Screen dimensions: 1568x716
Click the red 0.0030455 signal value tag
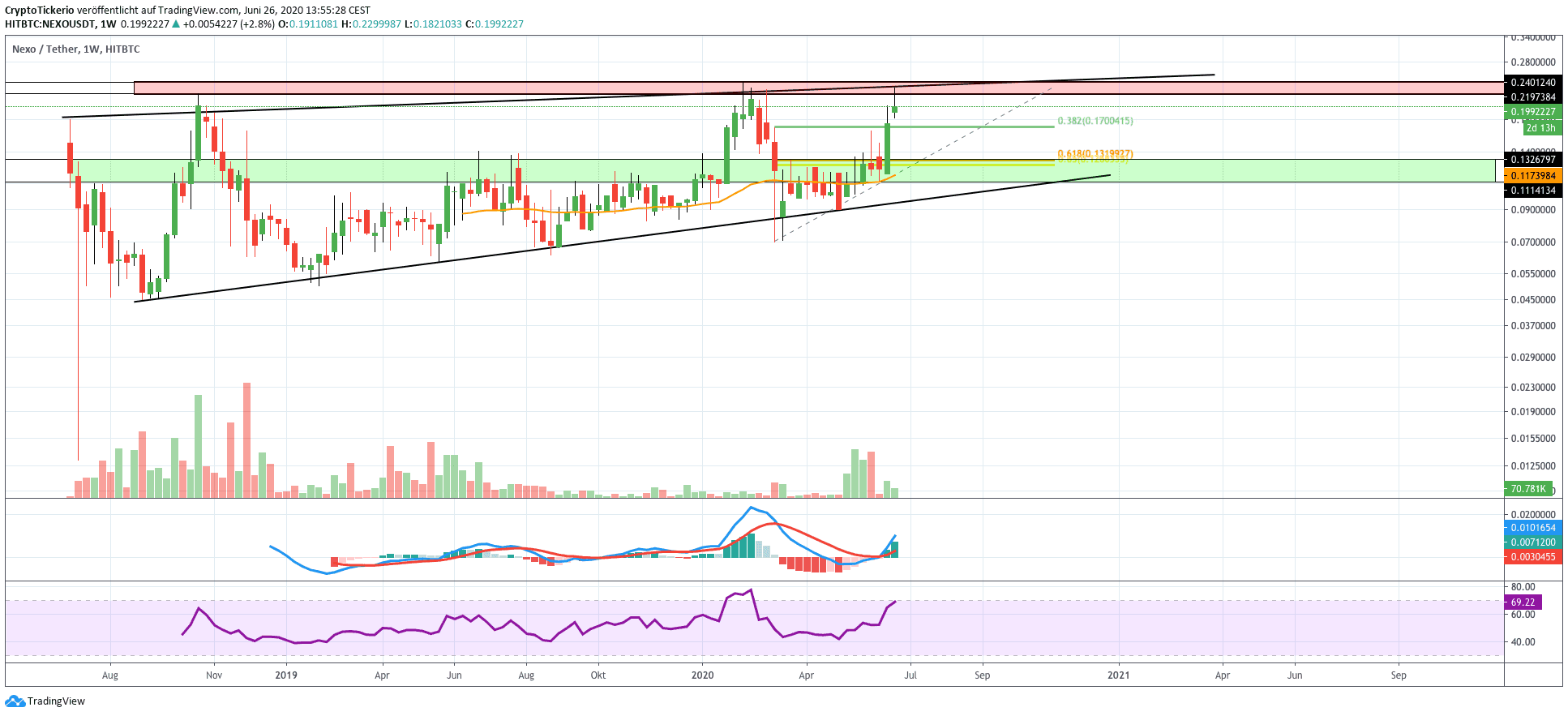click(x=1533, y=557)
